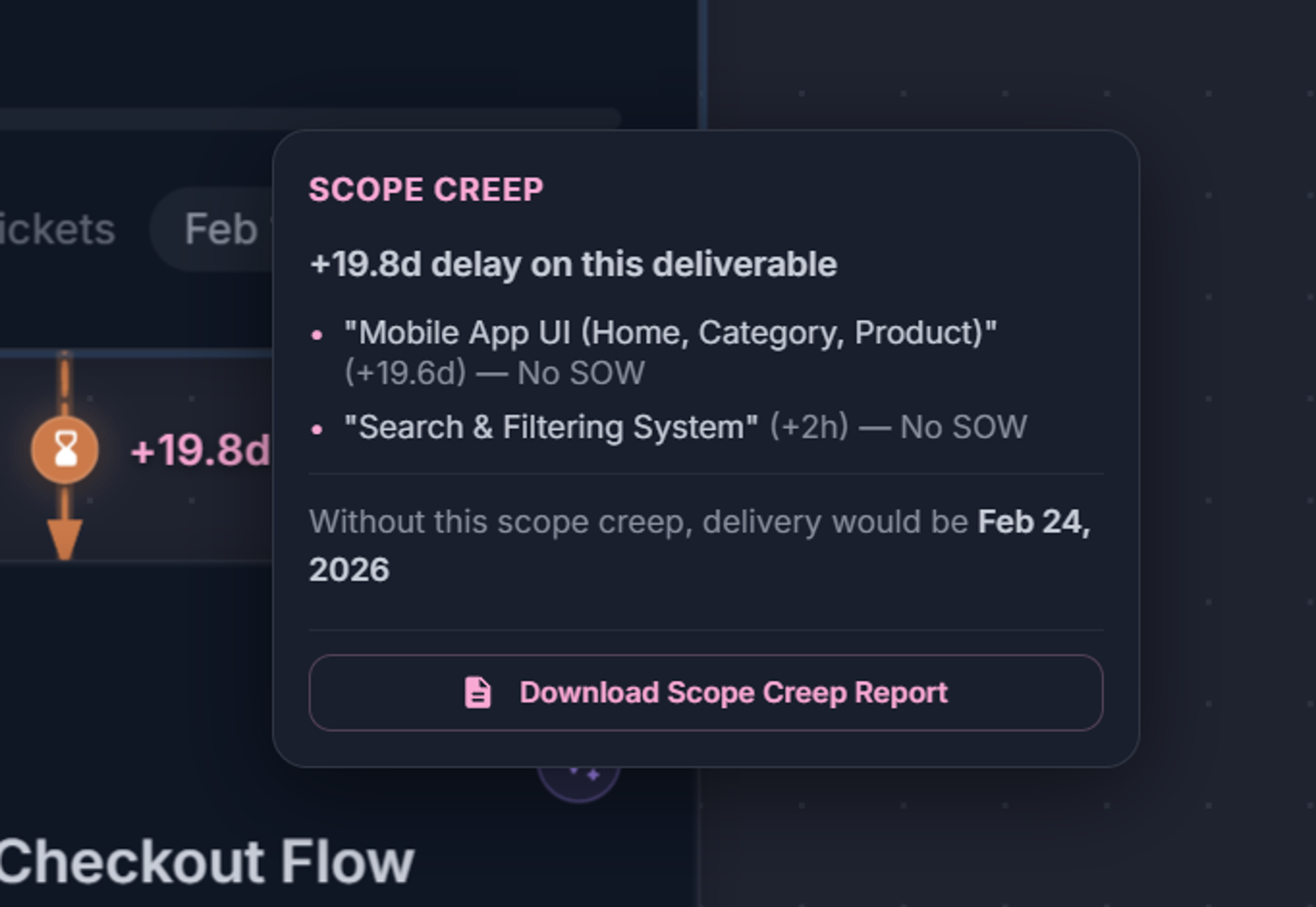The image size is (1316, 907).
Task: Click the pink bullet beside Mobile App UI
Action: (318, 335)
